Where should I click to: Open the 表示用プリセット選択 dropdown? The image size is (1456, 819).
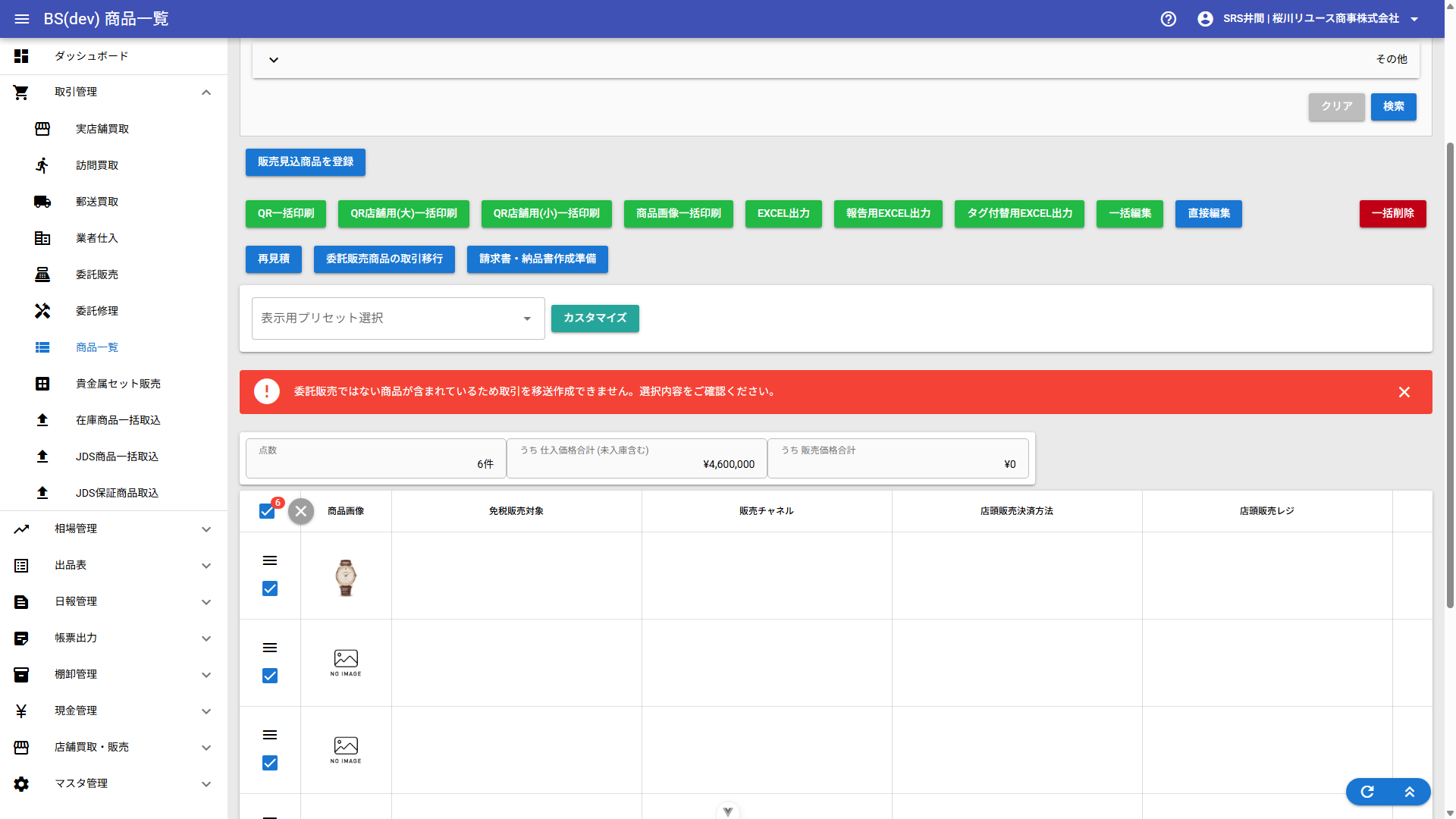coord(398,318)
